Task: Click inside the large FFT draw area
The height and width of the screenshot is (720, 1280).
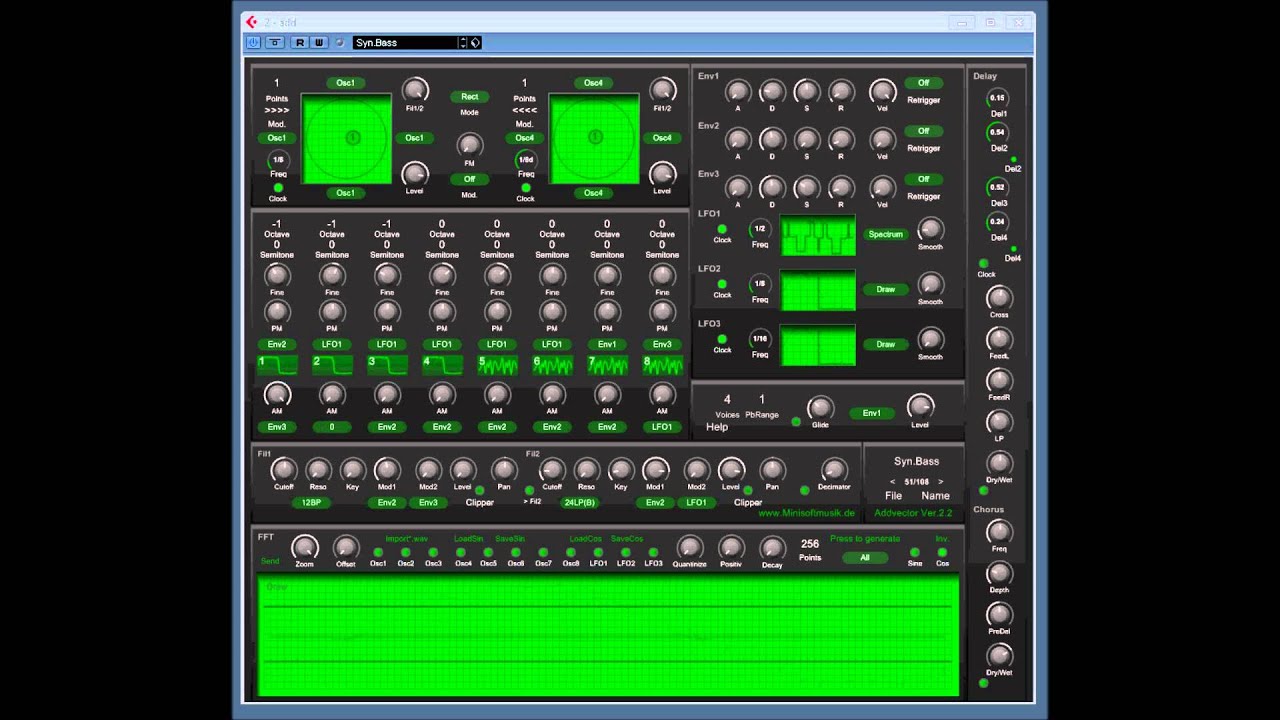Action: (x=608, y=636)
